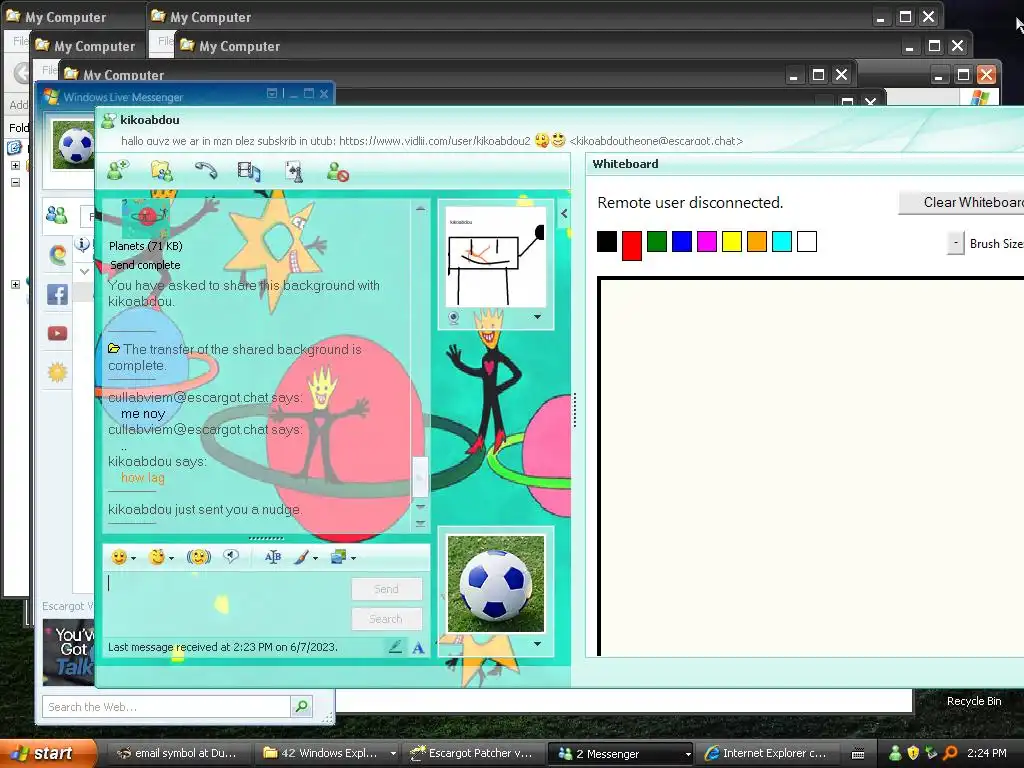1024x768 pixels.
Task: Click the contact's drawn display picture
Action: [x=496, y=257]
